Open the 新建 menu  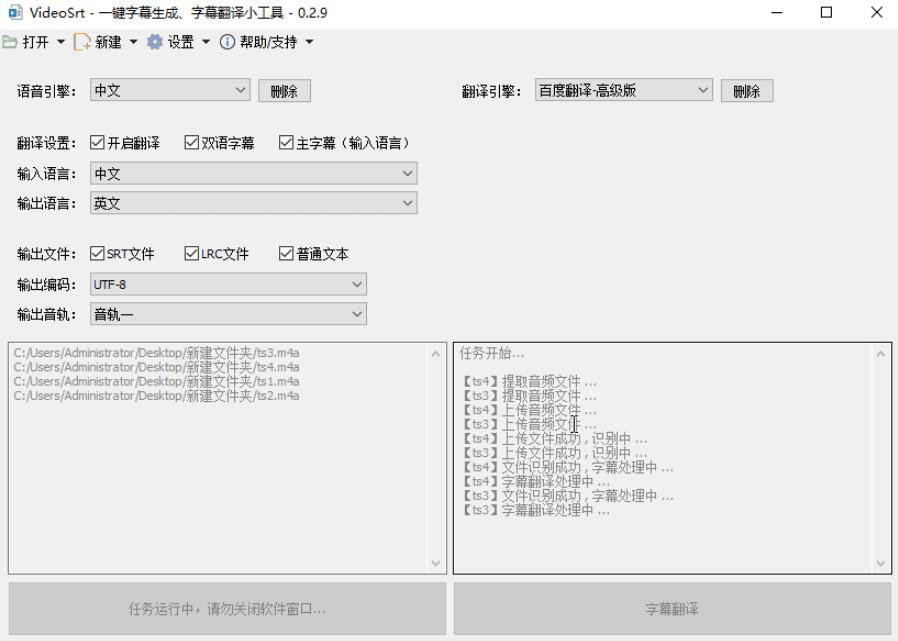108,42
